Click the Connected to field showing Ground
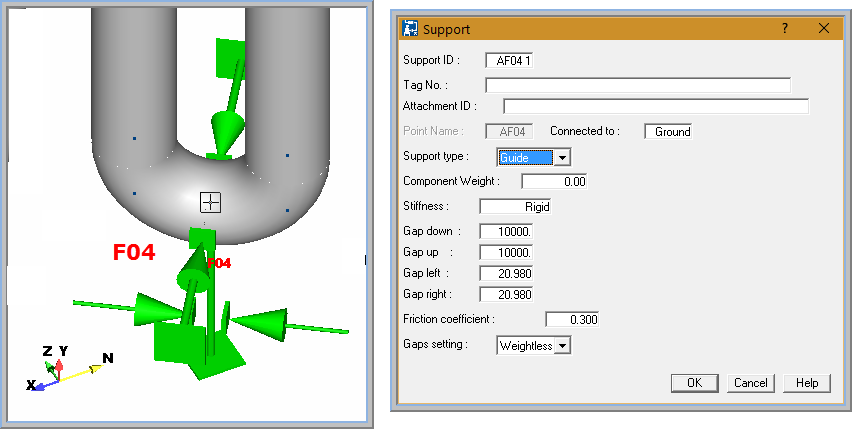The height and width of the screenshot is (429, 853). point(668,132)
